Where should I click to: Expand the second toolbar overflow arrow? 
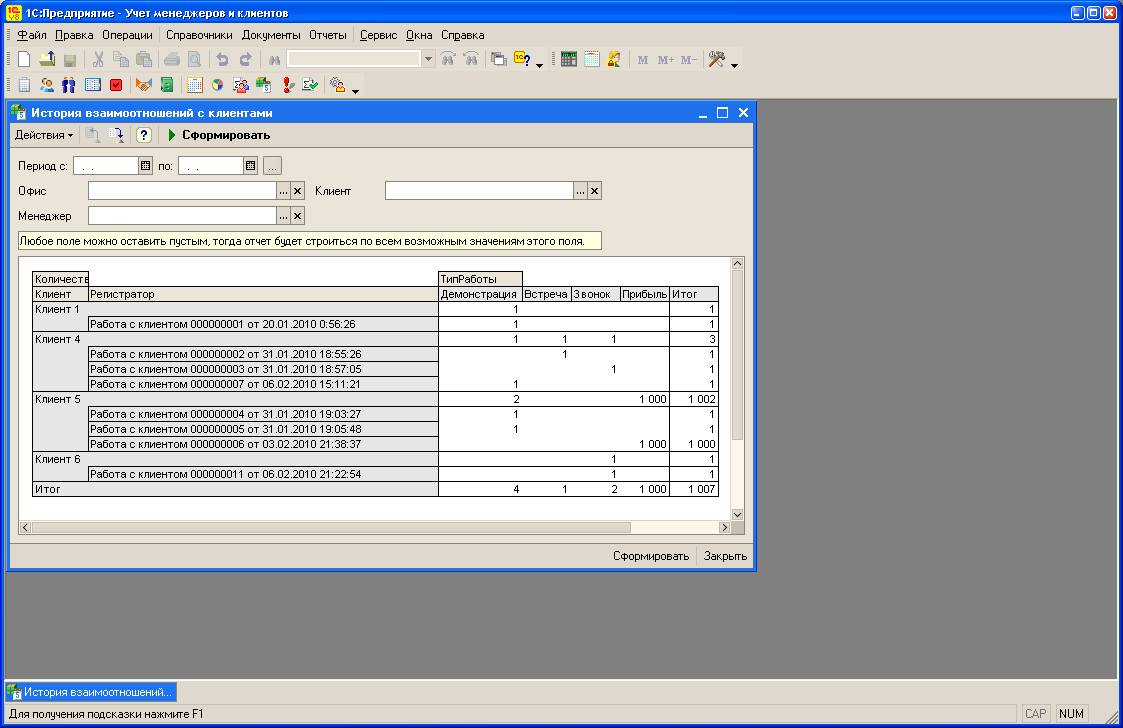[x=355, y=91]
